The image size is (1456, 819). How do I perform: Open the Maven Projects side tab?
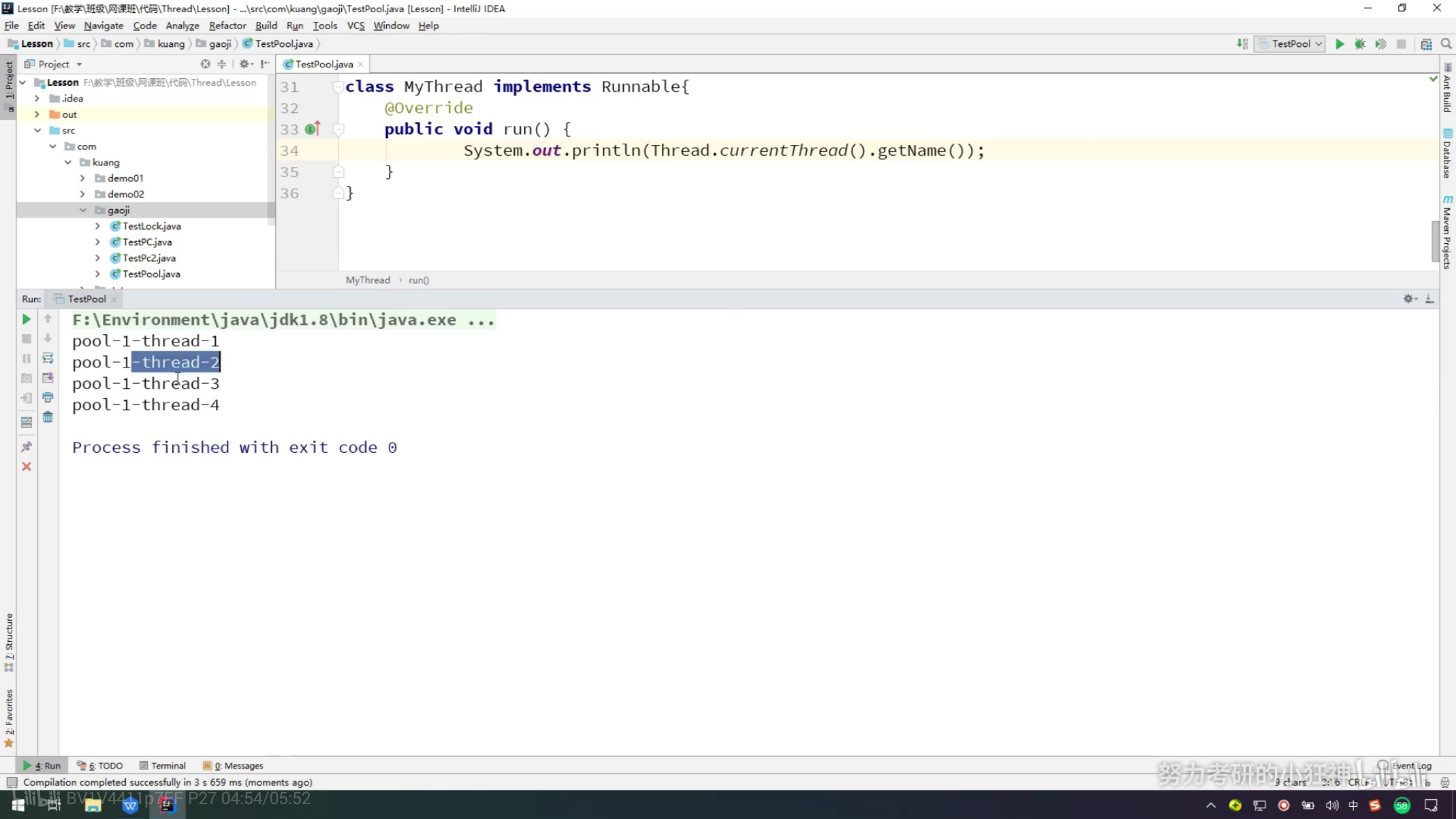point(1447,232)
